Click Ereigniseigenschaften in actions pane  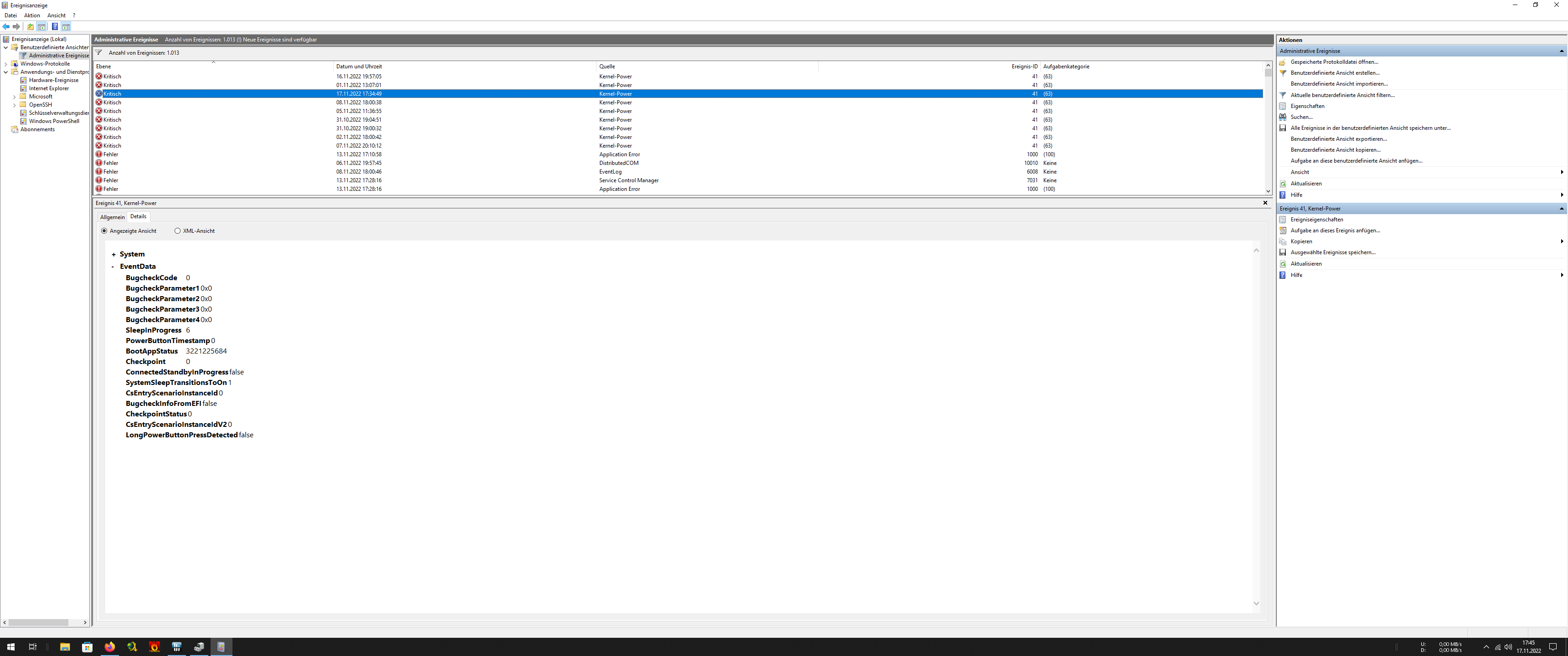pyautogui.click(x=1316, y=220)
